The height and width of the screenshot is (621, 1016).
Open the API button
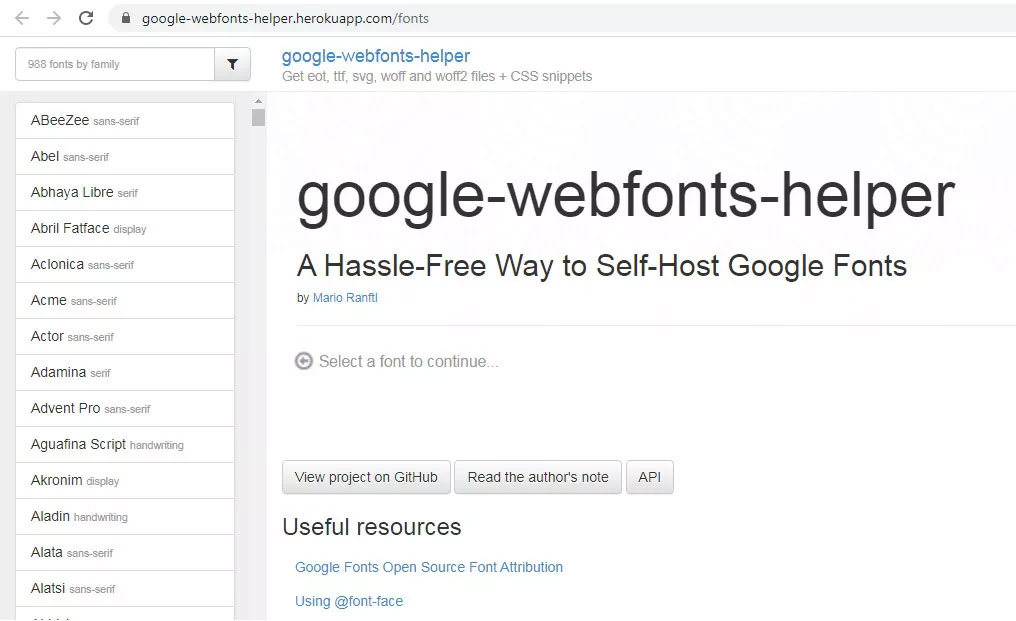click(650, 477)
